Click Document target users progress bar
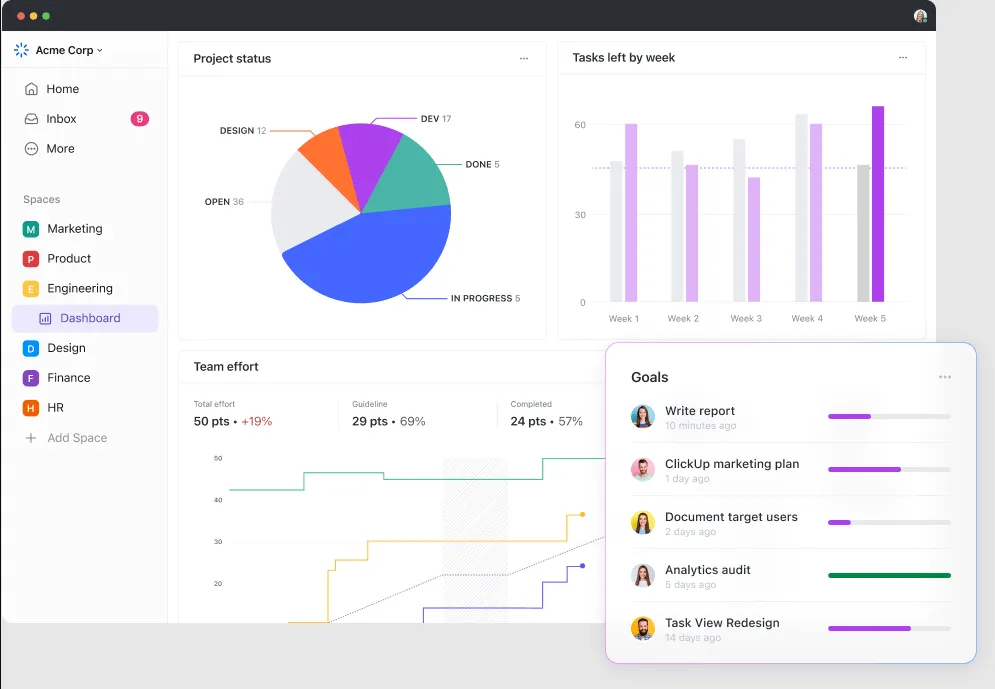Viewport: 995px width, 689px height. [x=889, y=522]
